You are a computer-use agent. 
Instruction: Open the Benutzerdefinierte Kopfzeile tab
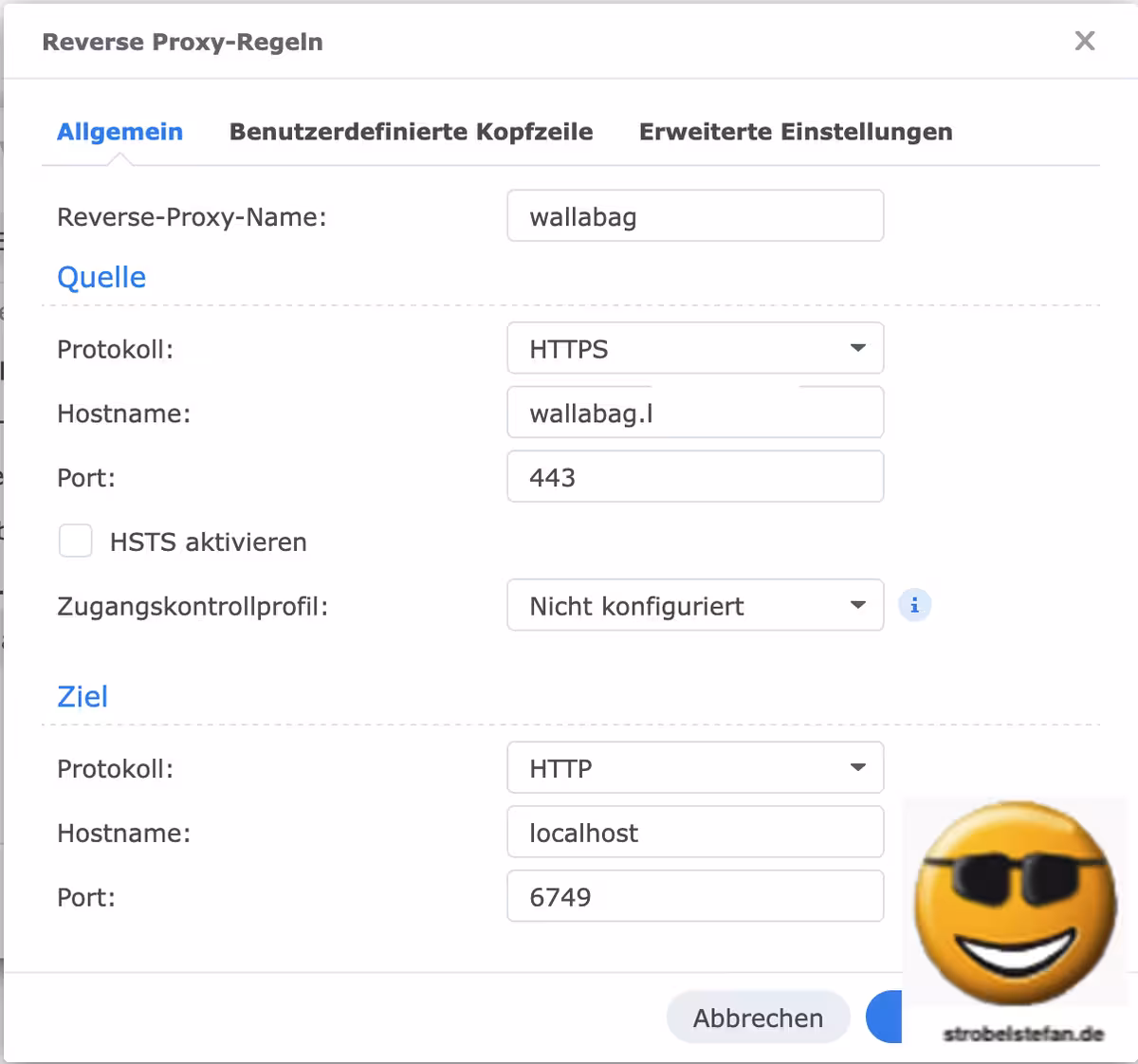tap(411, 132)
